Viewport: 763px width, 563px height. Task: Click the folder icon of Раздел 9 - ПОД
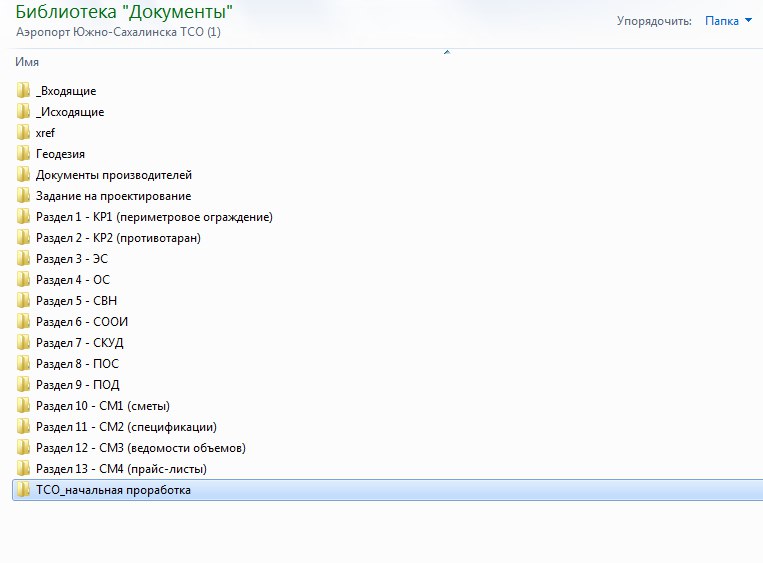click(x=23, y=384)
